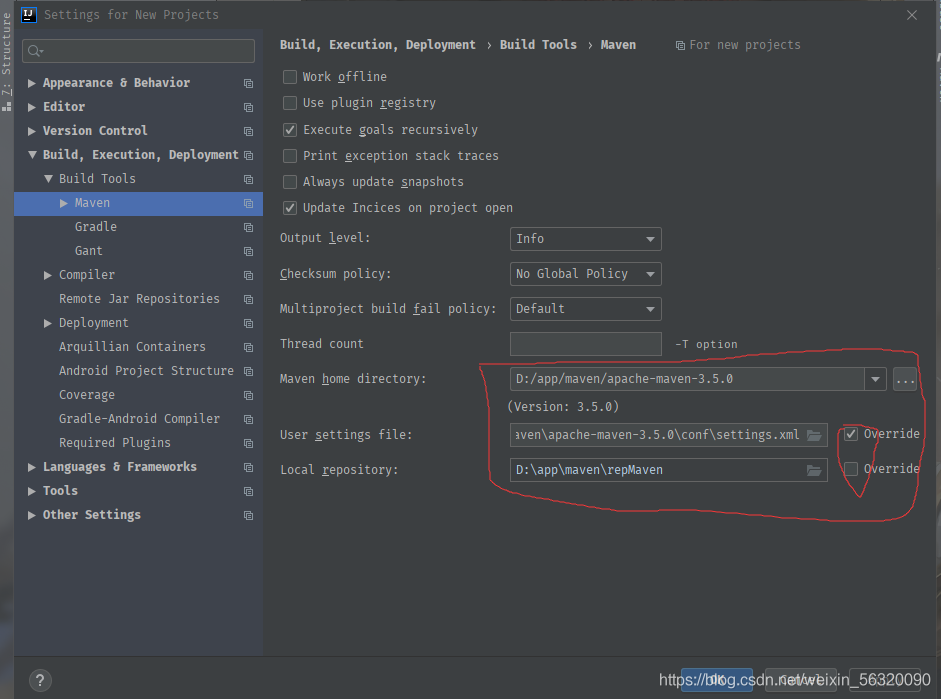Click project-level icon beside Gradle item
Screen dimensions: 941x699
coord(248,228)
